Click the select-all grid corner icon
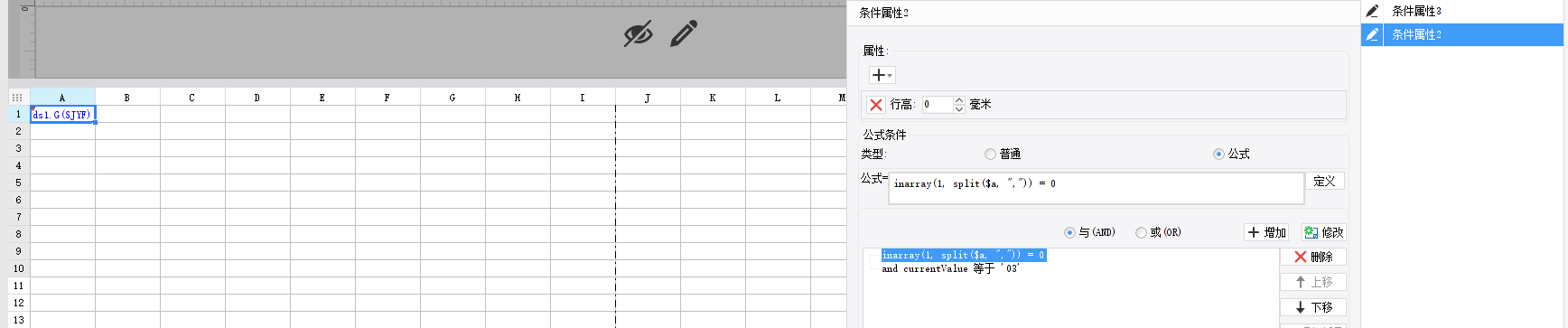 pyautogui.click(x=17, y=98)
